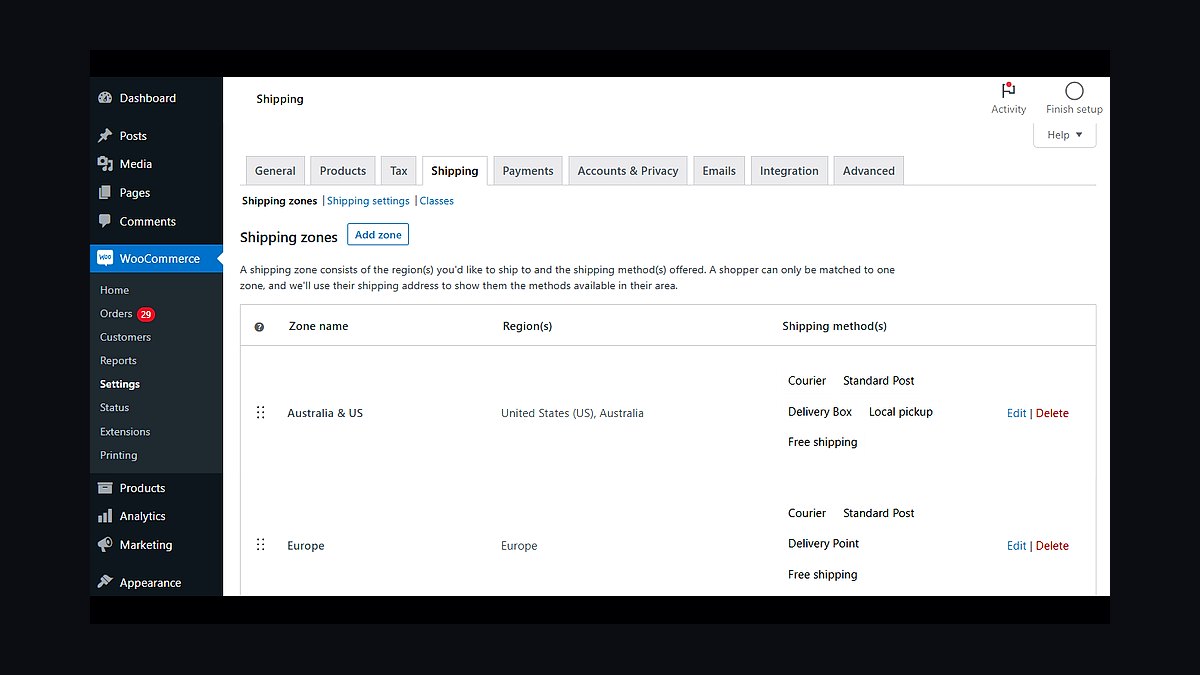Click the WooCommerce logo icon

pyautogui.click(x=105, y=258)
